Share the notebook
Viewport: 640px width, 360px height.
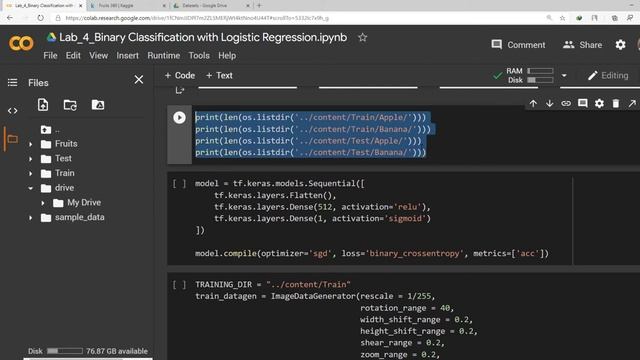click(582, 44)
